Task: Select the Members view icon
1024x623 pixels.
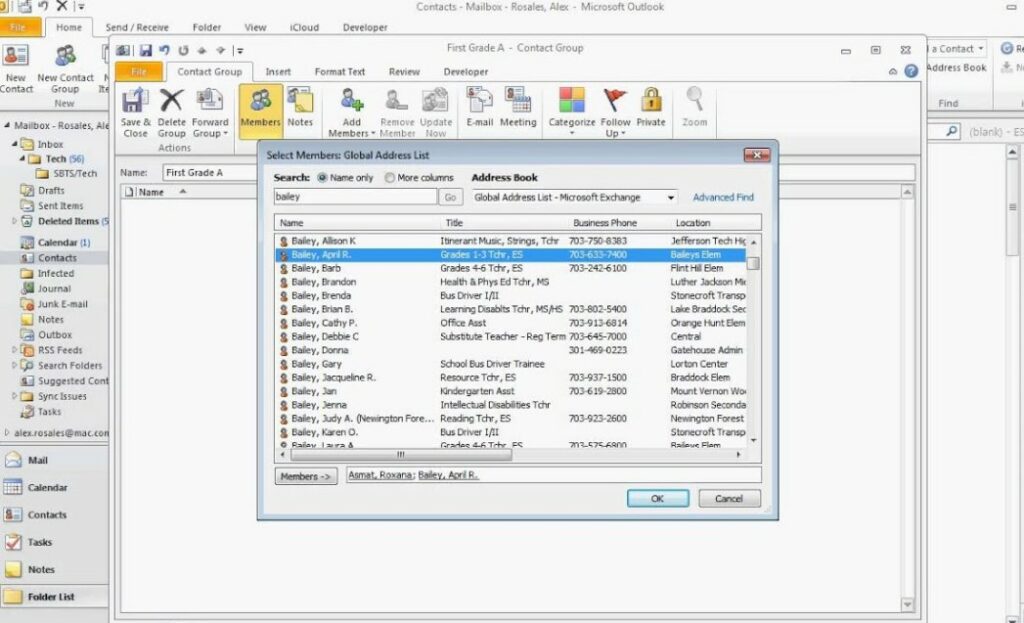Action: tap(260, 110)
